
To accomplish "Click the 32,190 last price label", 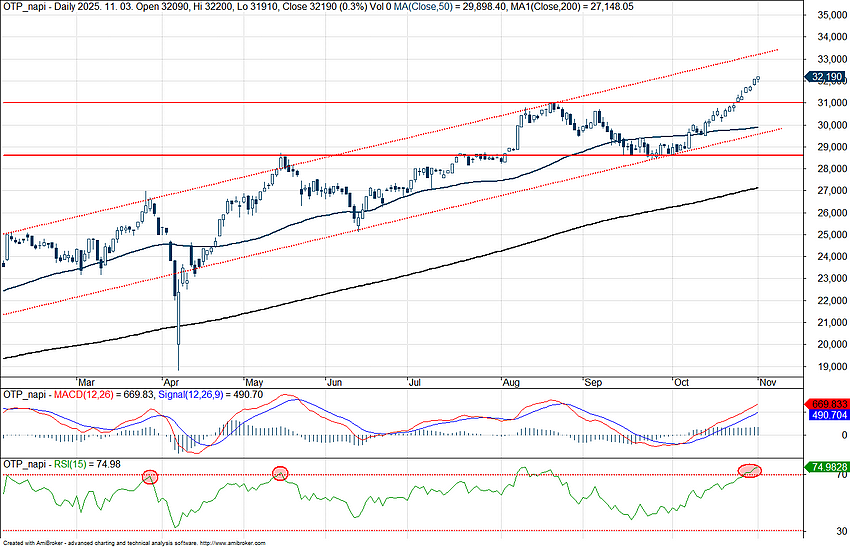I will 826,76.
